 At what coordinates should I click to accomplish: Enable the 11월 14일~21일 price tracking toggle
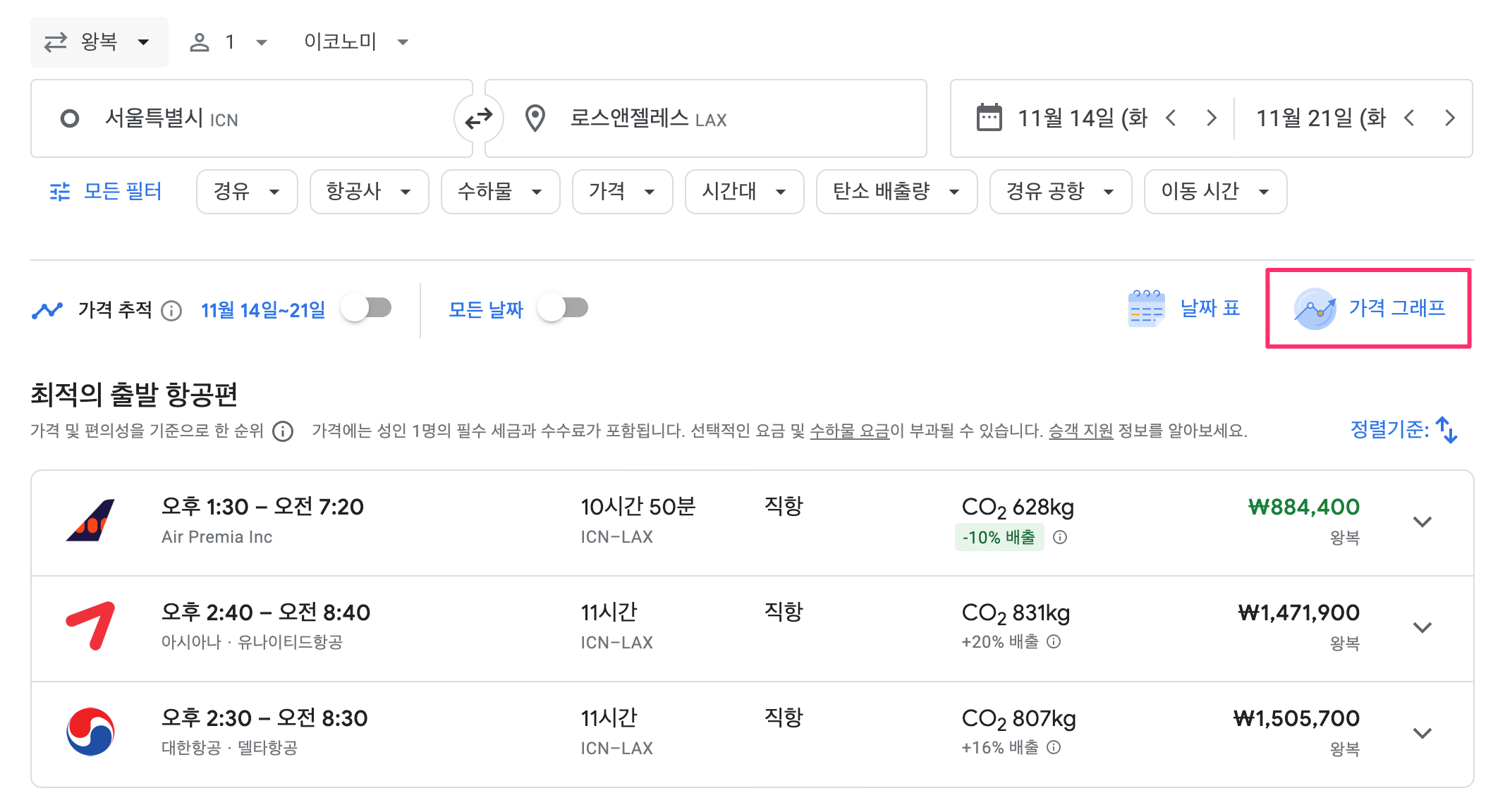pos(367,307)
